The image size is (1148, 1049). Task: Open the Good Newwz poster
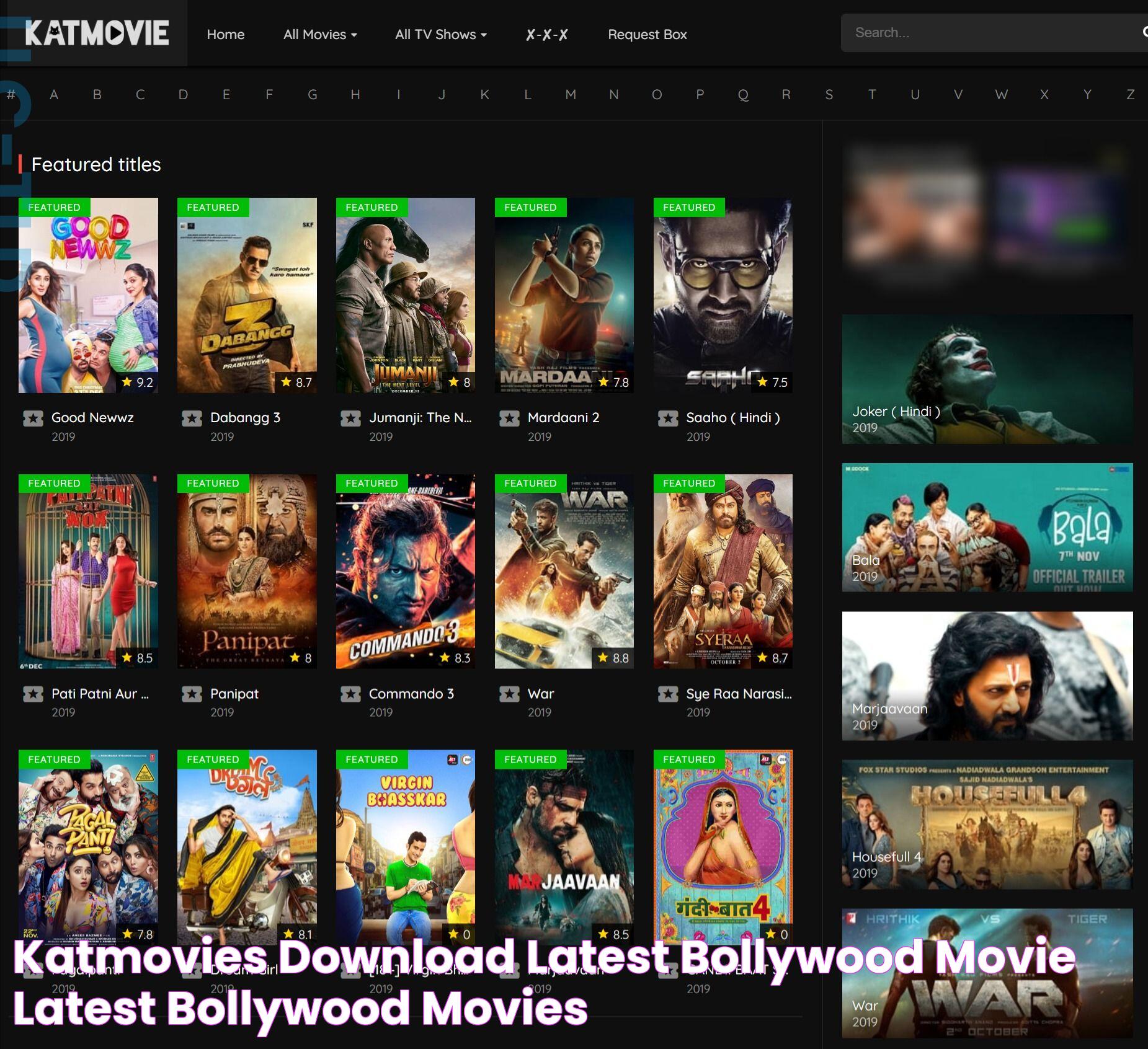(88, 296)
